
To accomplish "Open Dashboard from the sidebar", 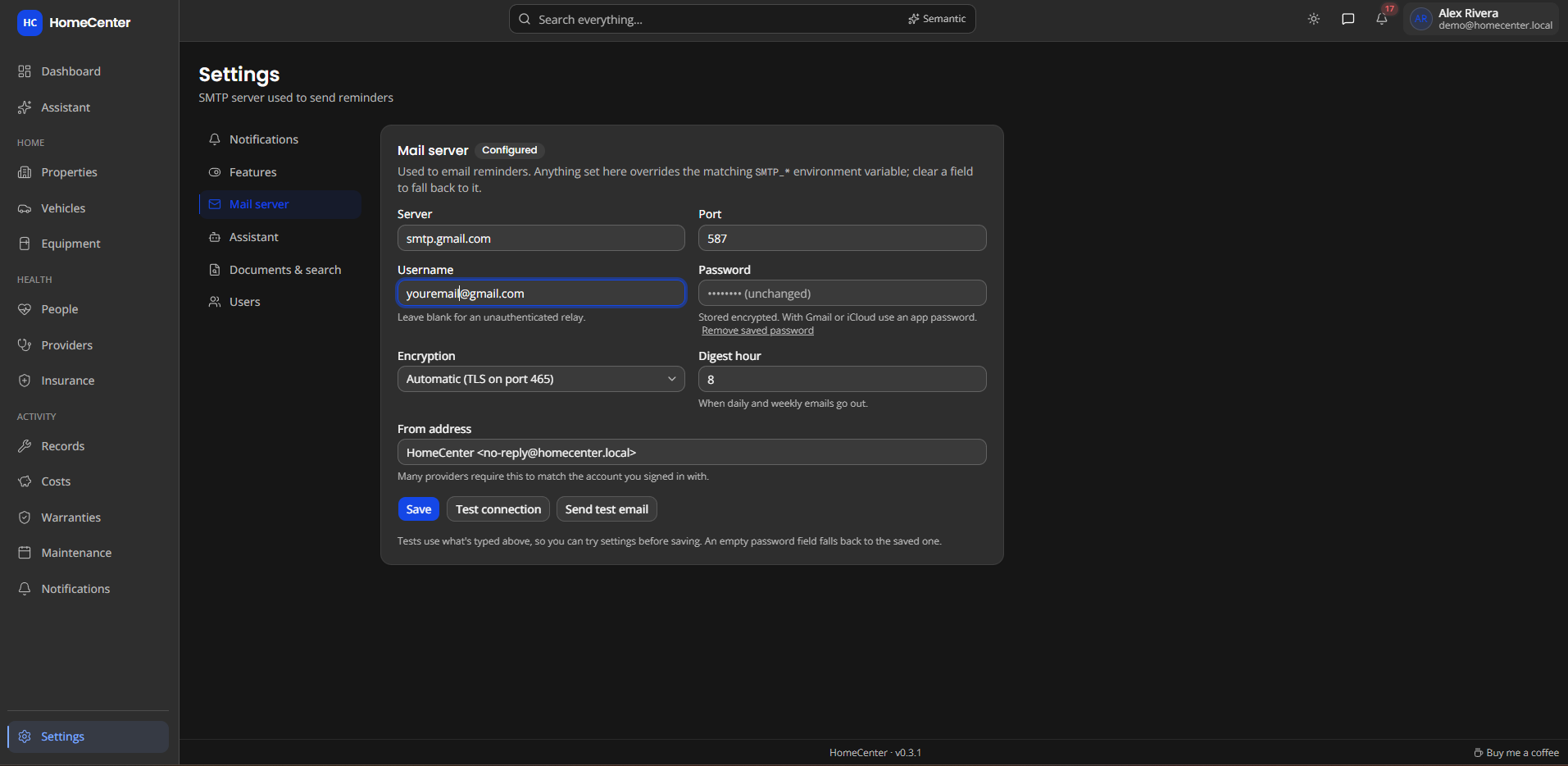I will pyautogui.click(x=89, y=71).
